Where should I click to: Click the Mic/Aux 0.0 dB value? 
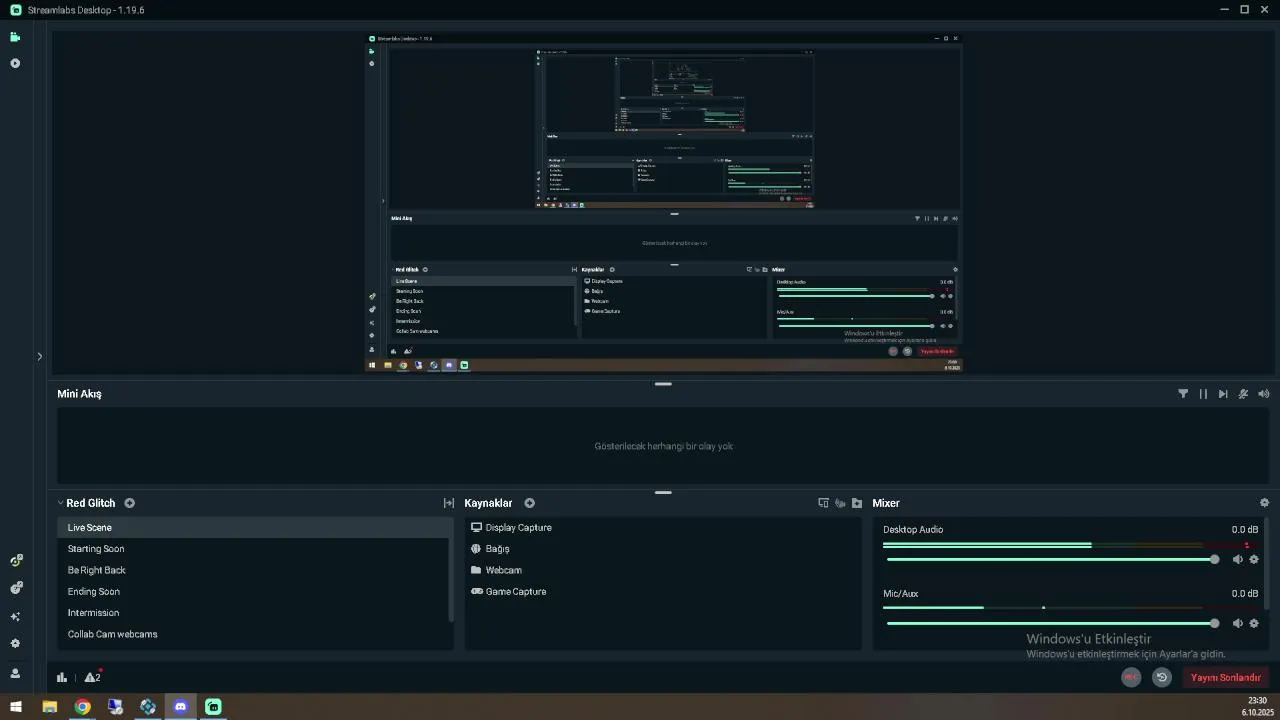[x=1244, y=594]
